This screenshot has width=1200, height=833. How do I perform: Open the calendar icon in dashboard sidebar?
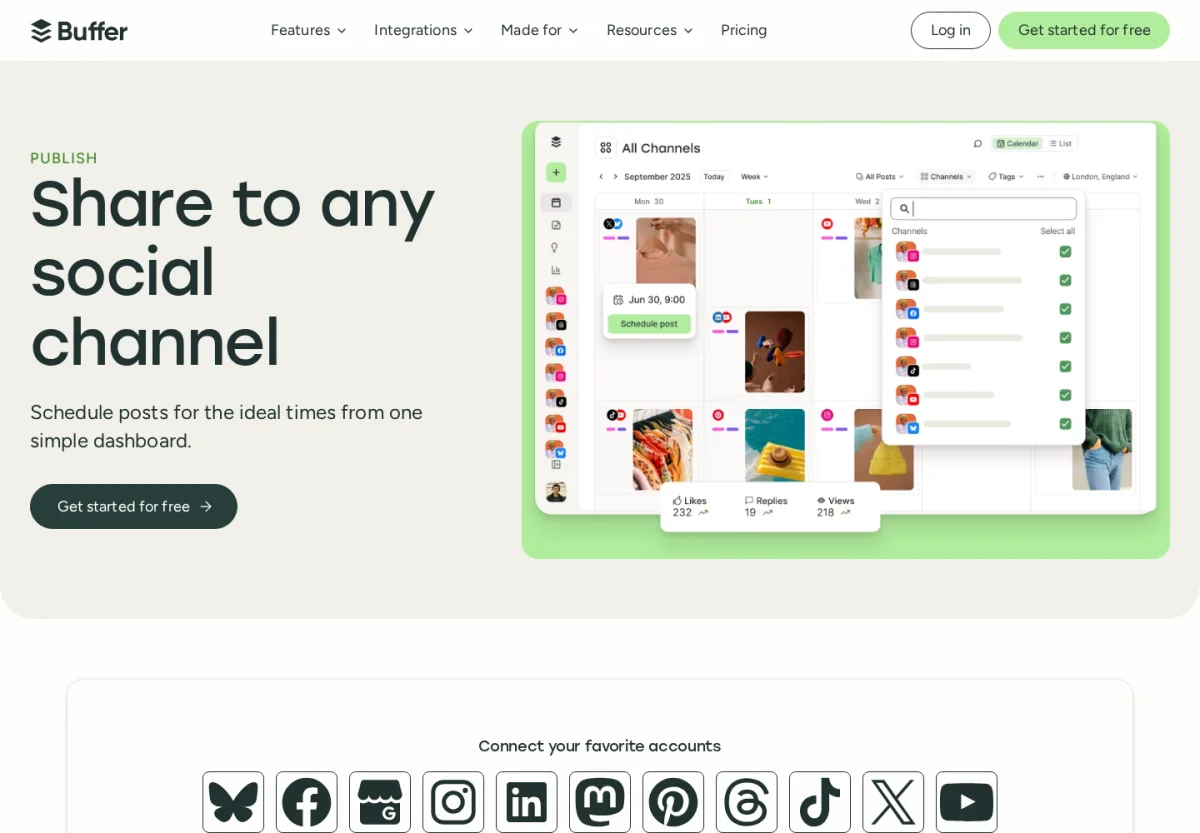(x=556, y=202)
